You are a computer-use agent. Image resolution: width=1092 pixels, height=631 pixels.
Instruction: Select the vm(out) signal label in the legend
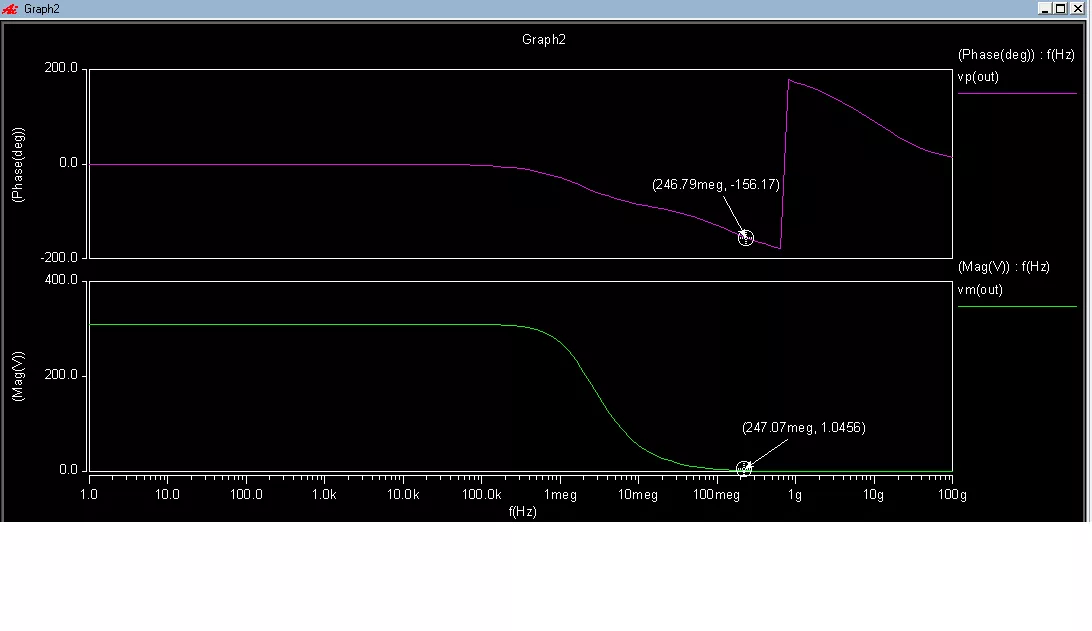980,290
